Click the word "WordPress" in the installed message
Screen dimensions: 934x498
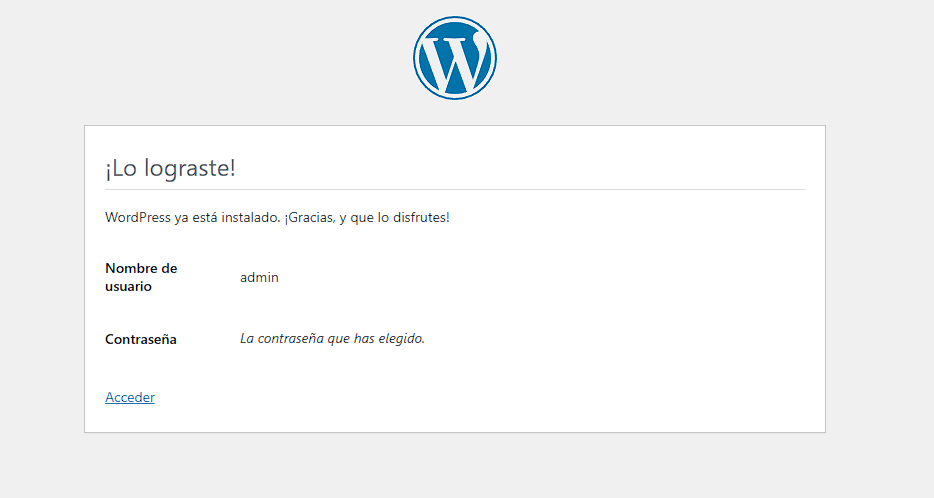(x=138, y=217)
